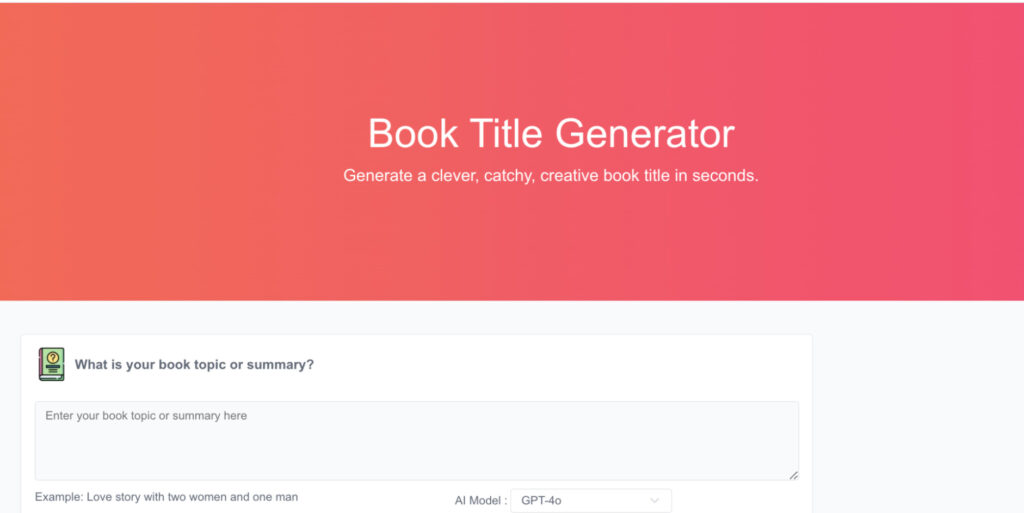
Task: Click the "Example: Love story" hint text
Action: pyautogui.click(x=166, y=497)
